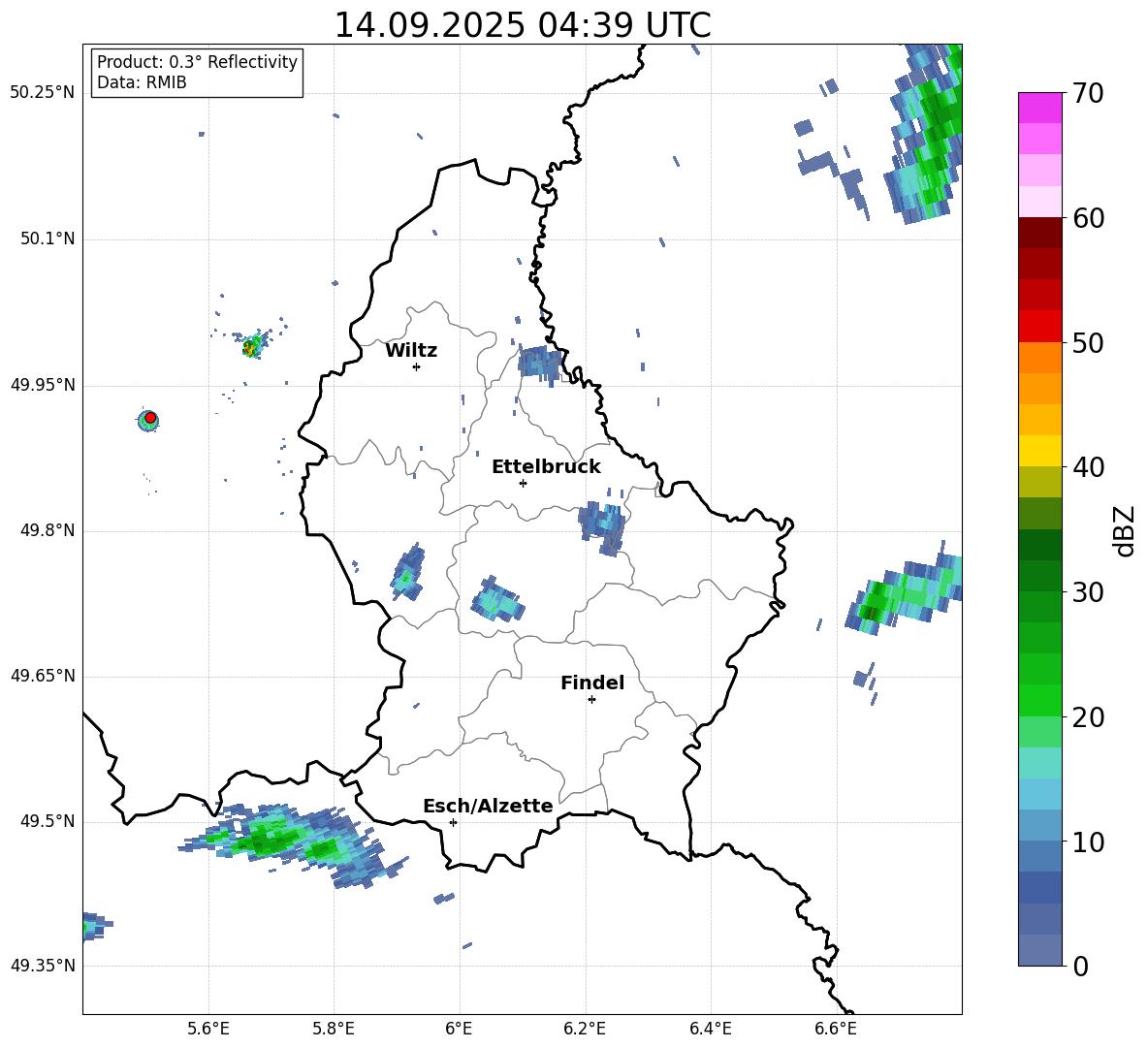Click the 49.65°N latitude label
The image size is (1148, 1048).
pyautogui.click(x=42, y=675)
